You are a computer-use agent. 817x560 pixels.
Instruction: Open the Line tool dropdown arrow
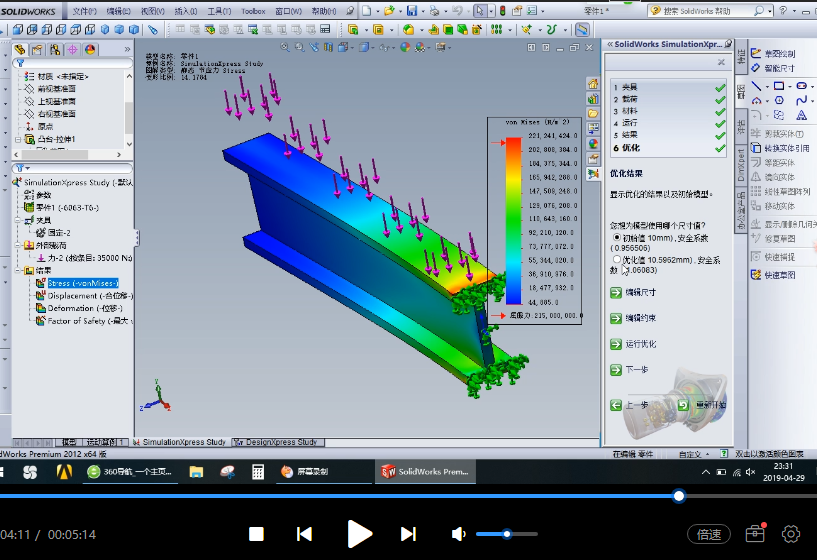[x=768, y=86]
